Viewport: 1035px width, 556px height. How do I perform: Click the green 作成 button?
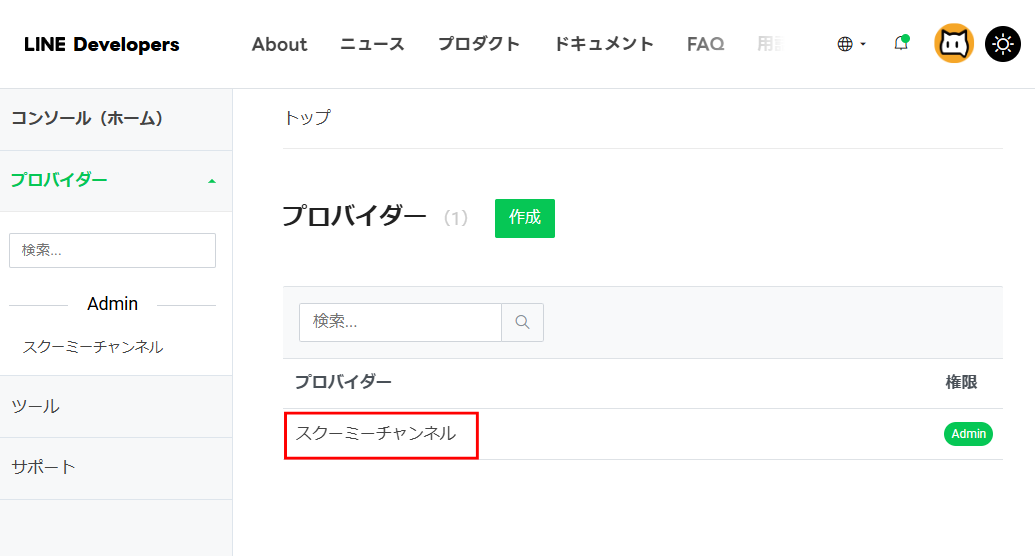pos(525,218)
